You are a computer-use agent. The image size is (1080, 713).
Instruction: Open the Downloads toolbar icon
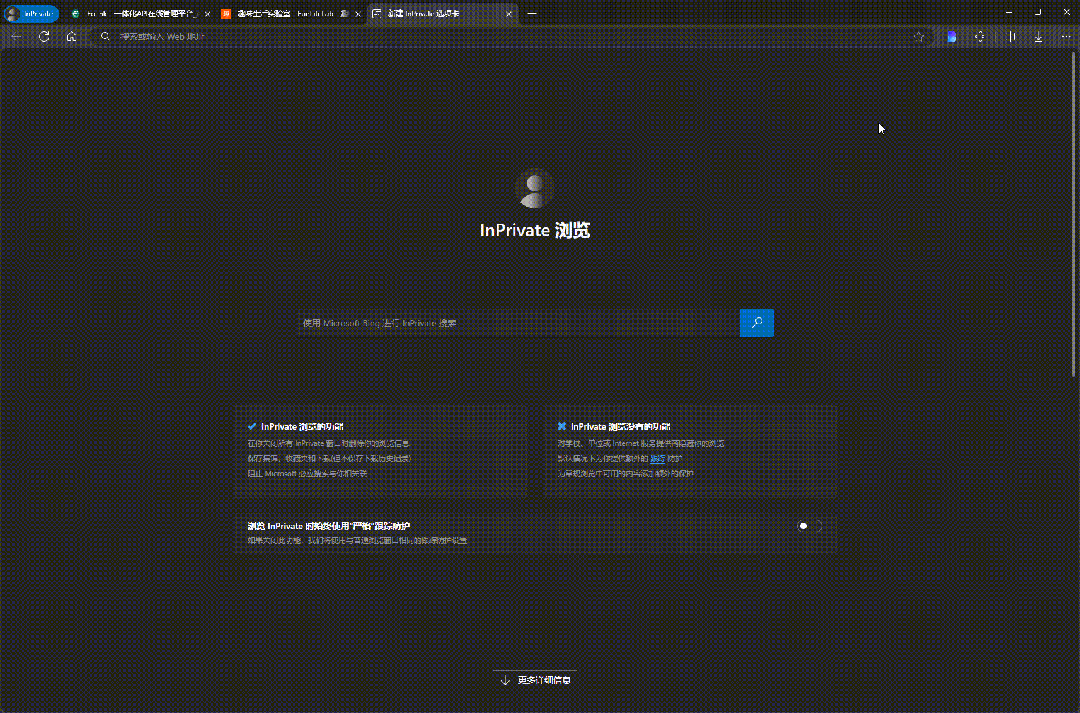click(x=1039, y=37)
